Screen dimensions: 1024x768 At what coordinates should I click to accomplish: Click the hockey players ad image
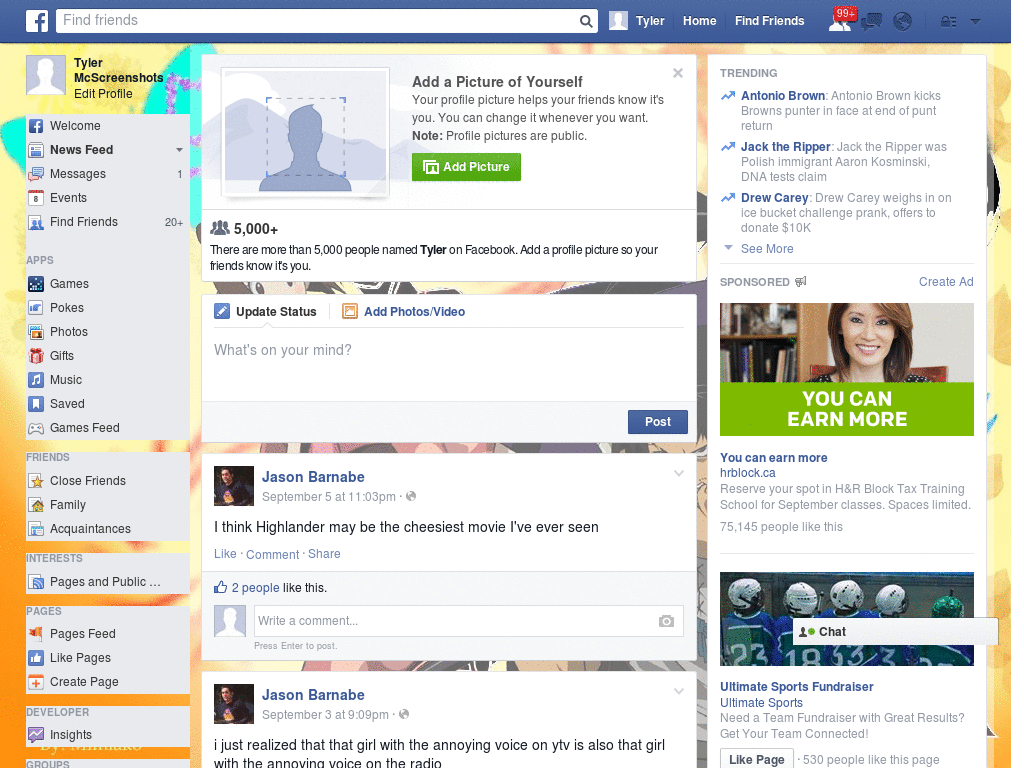point(846,619)
